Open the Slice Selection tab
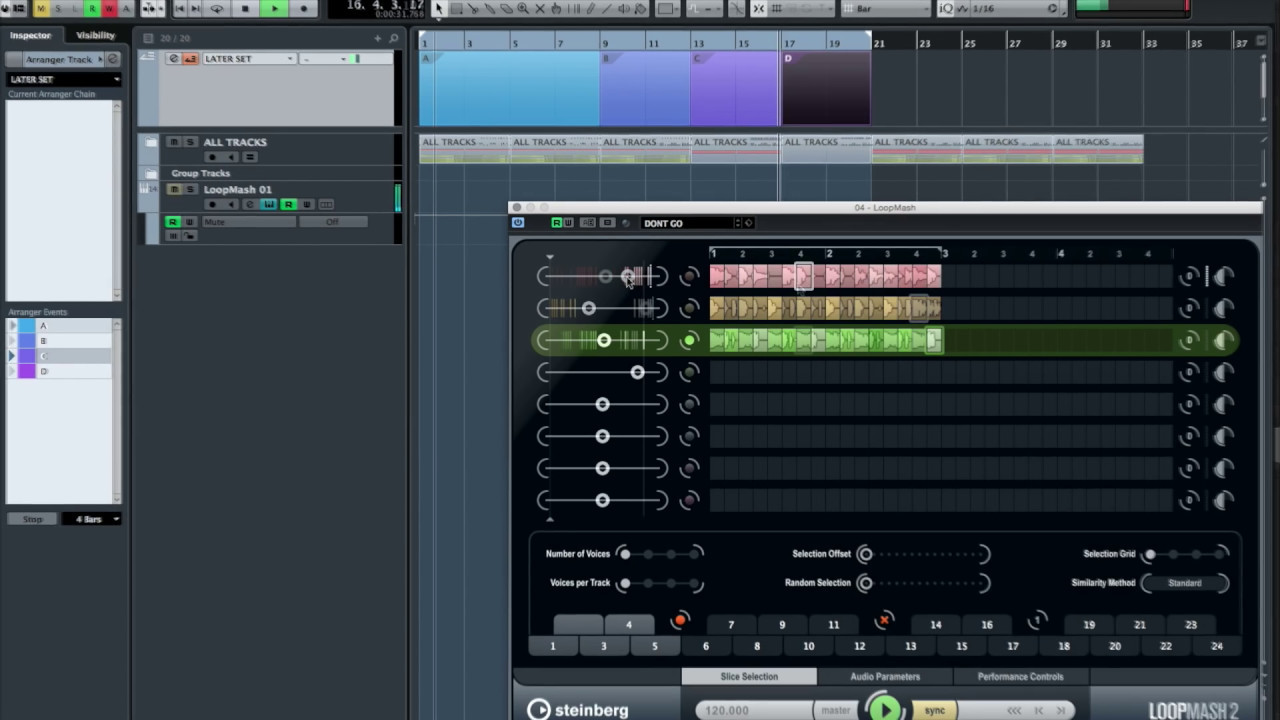 [749, 677]
